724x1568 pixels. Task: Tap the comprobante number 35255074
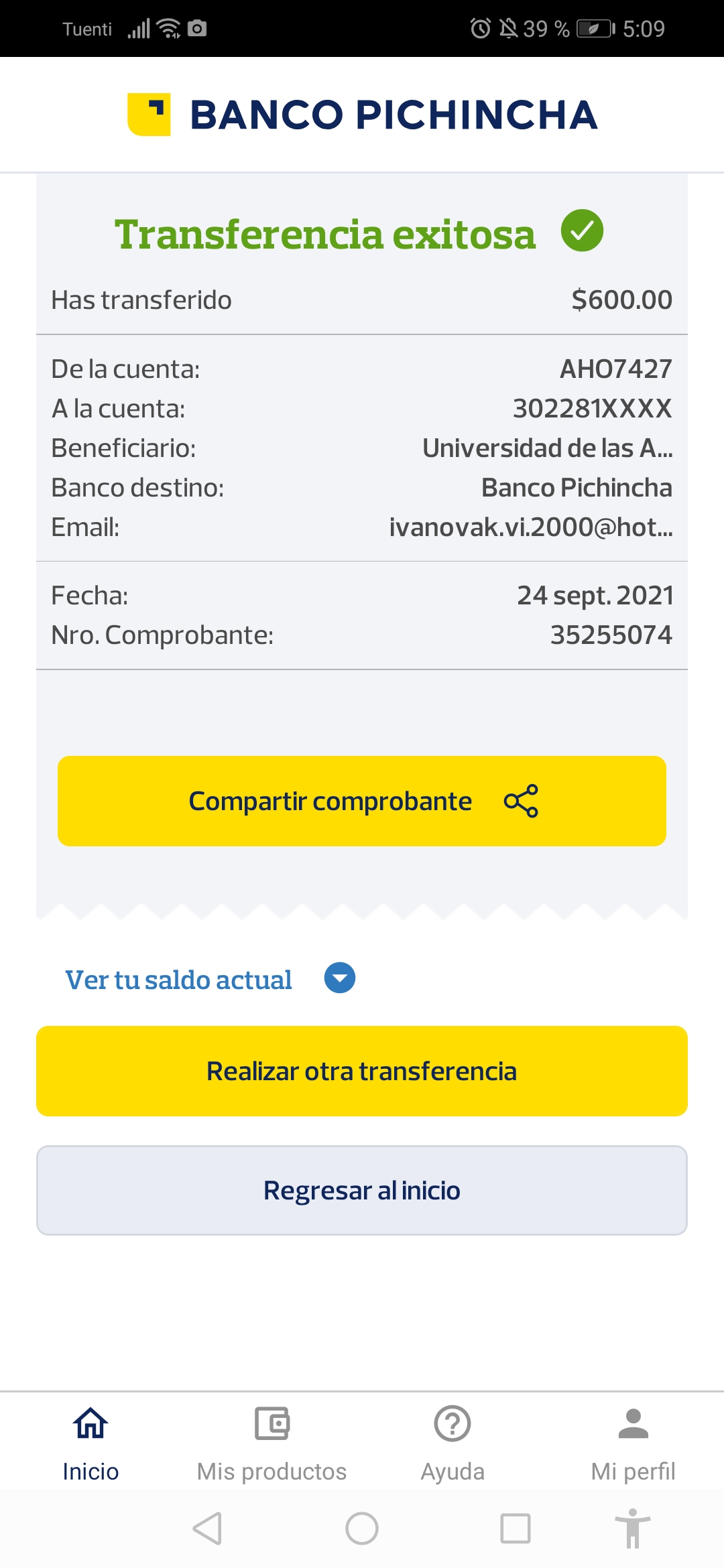(611, 635)
